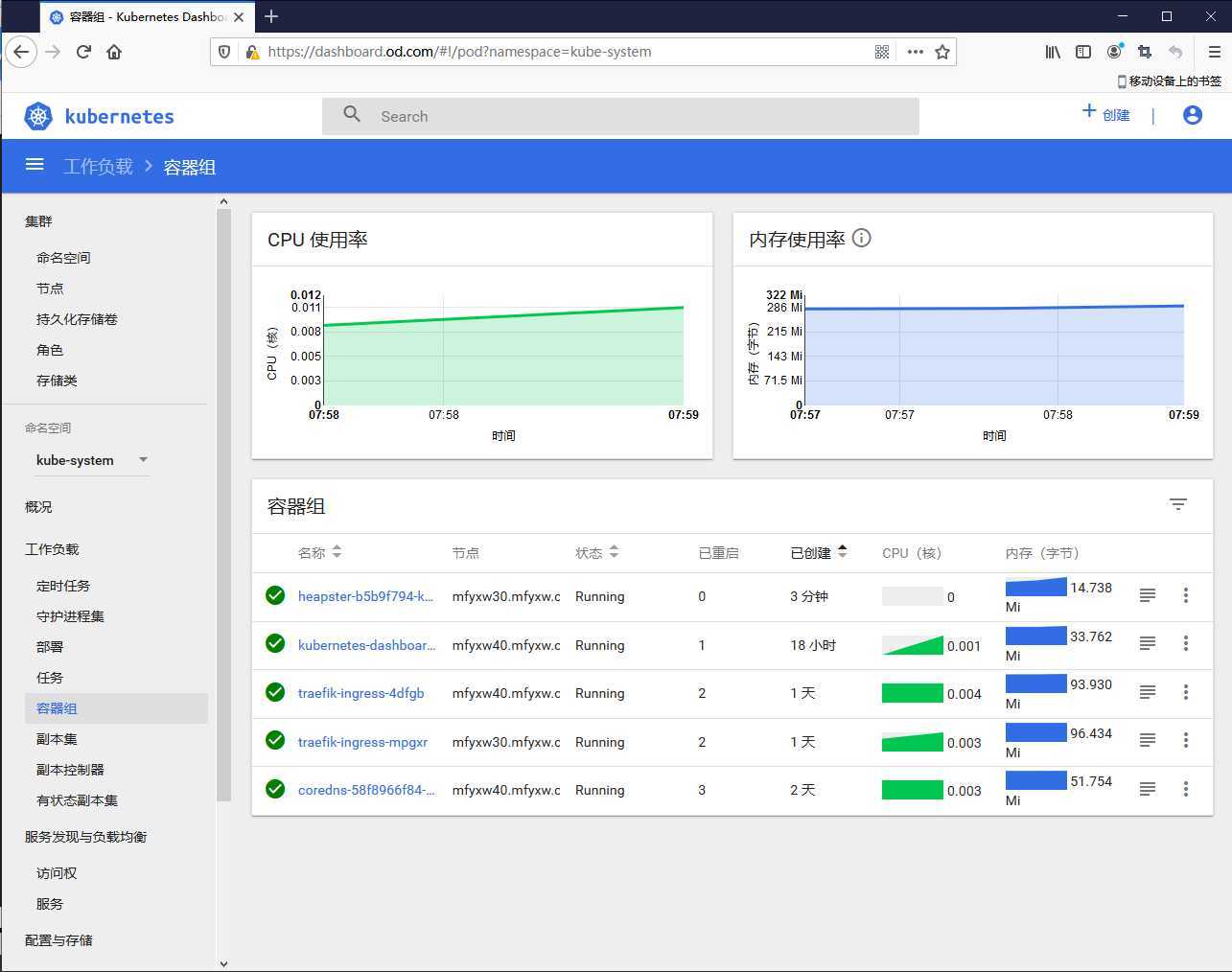
Task: Open more actions menu for kubernetes-dashboard pod
Action: [1186, 644]
